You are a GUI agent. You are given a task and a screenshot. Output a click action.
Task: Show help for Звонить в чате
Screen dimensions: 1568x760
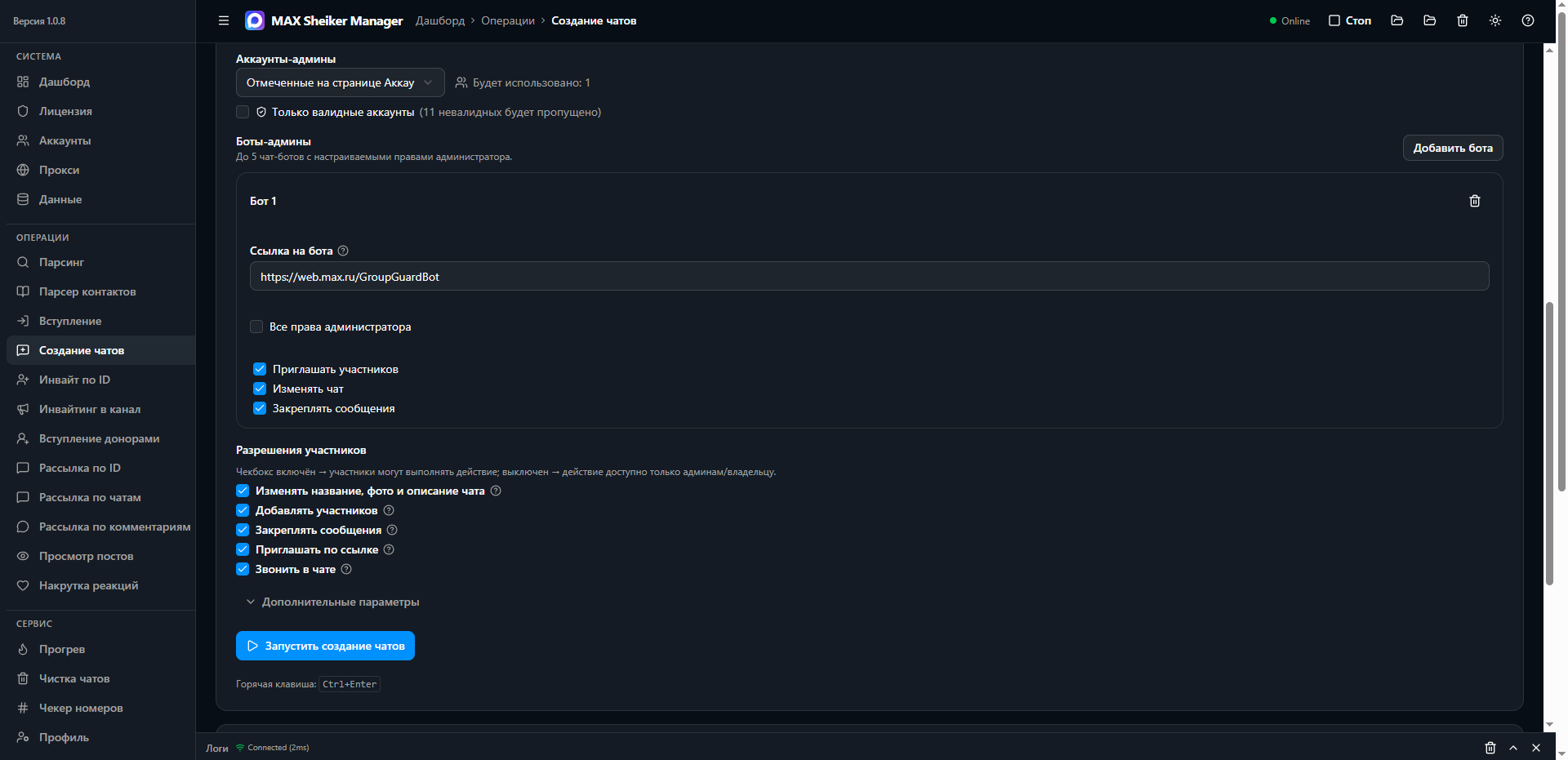pos(346,569)
